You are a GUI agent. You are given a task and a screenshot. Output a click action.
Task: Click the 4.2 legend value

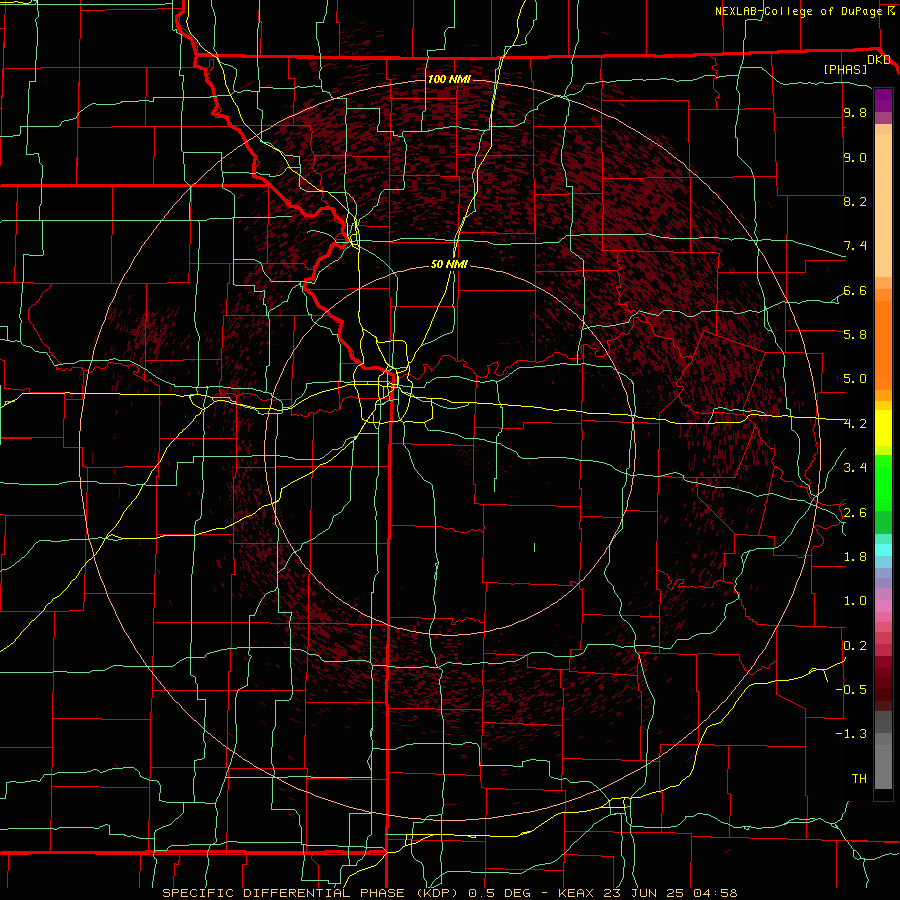click(855, 424)
